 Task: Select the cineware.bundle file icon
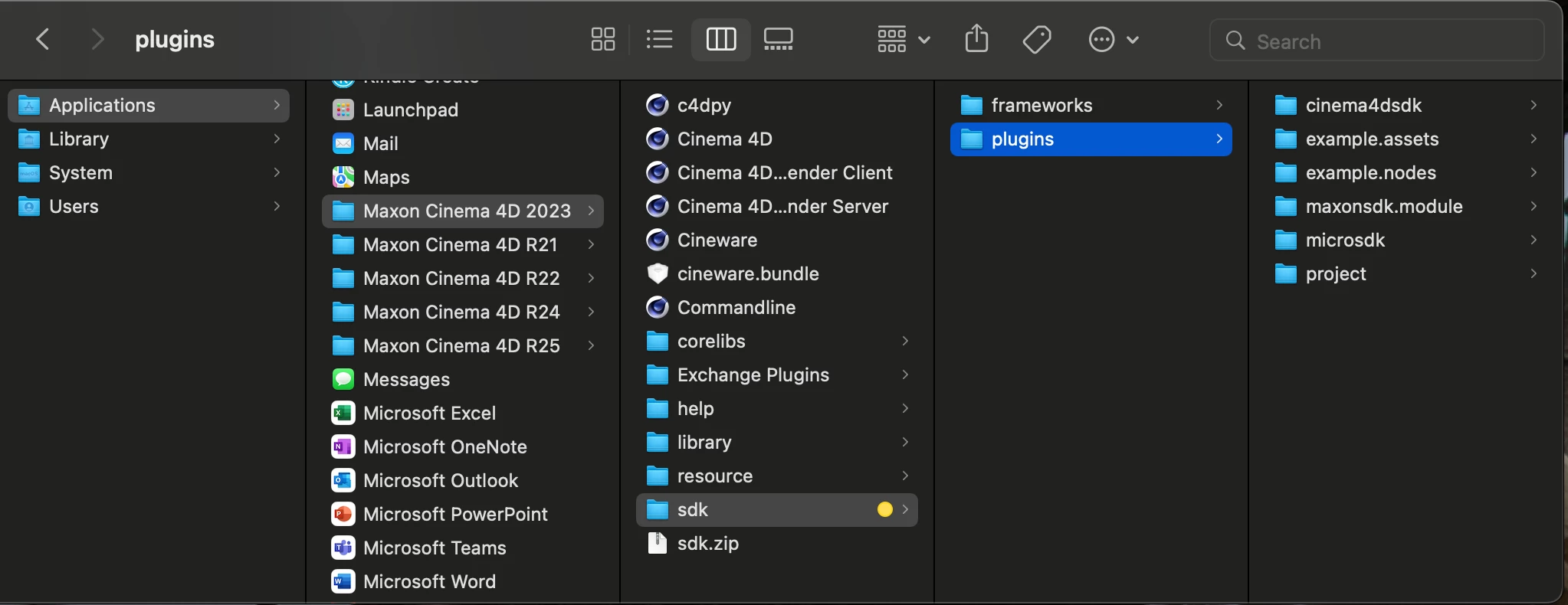point(658,273)
